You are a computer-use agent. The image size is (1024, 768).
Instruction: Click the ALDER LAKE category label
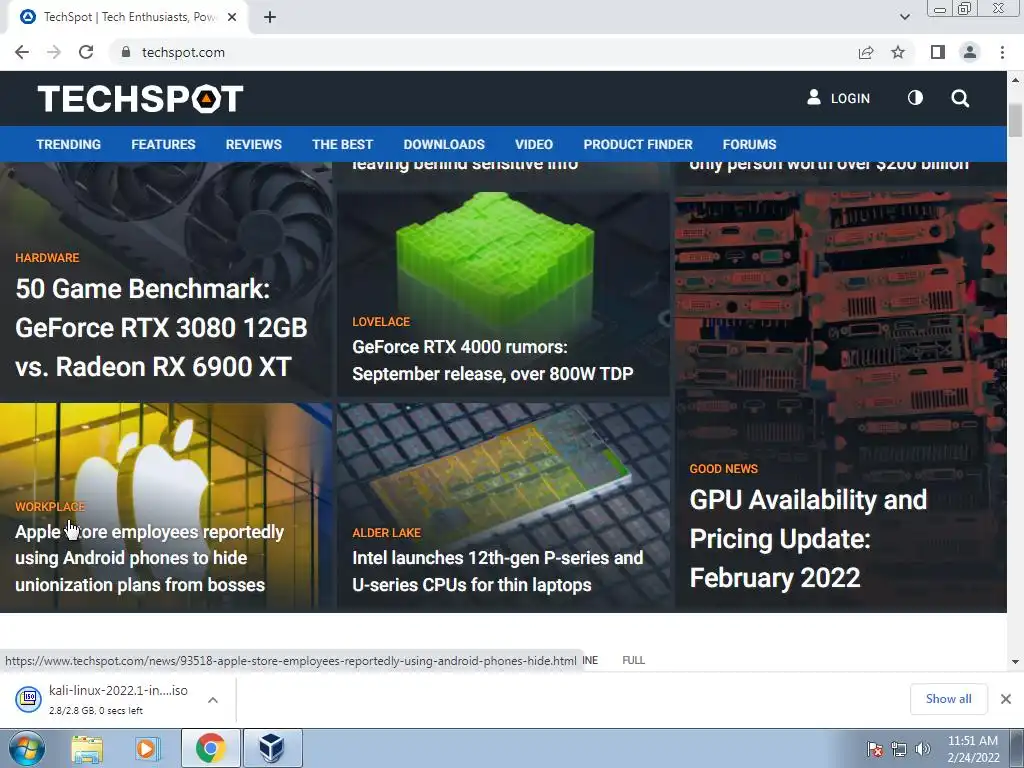[x=386, y=532]
